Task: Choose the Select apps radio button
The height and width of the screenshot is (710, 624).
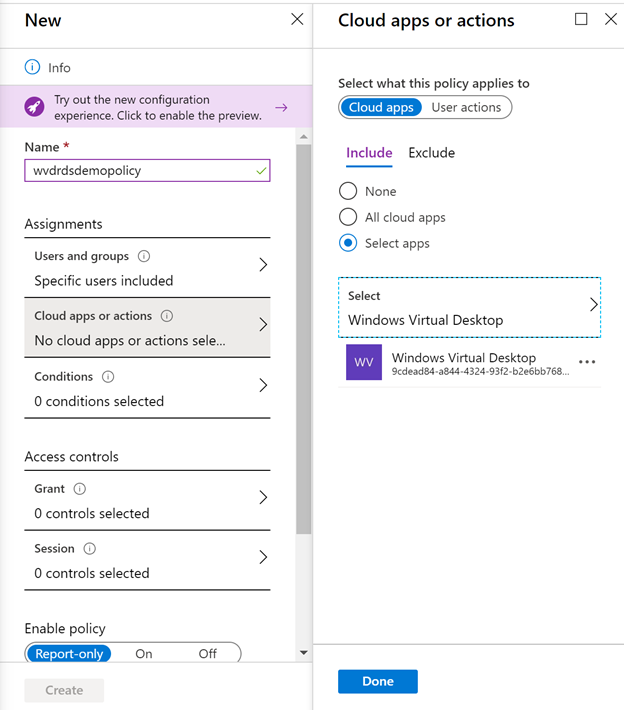Action: 348,243
